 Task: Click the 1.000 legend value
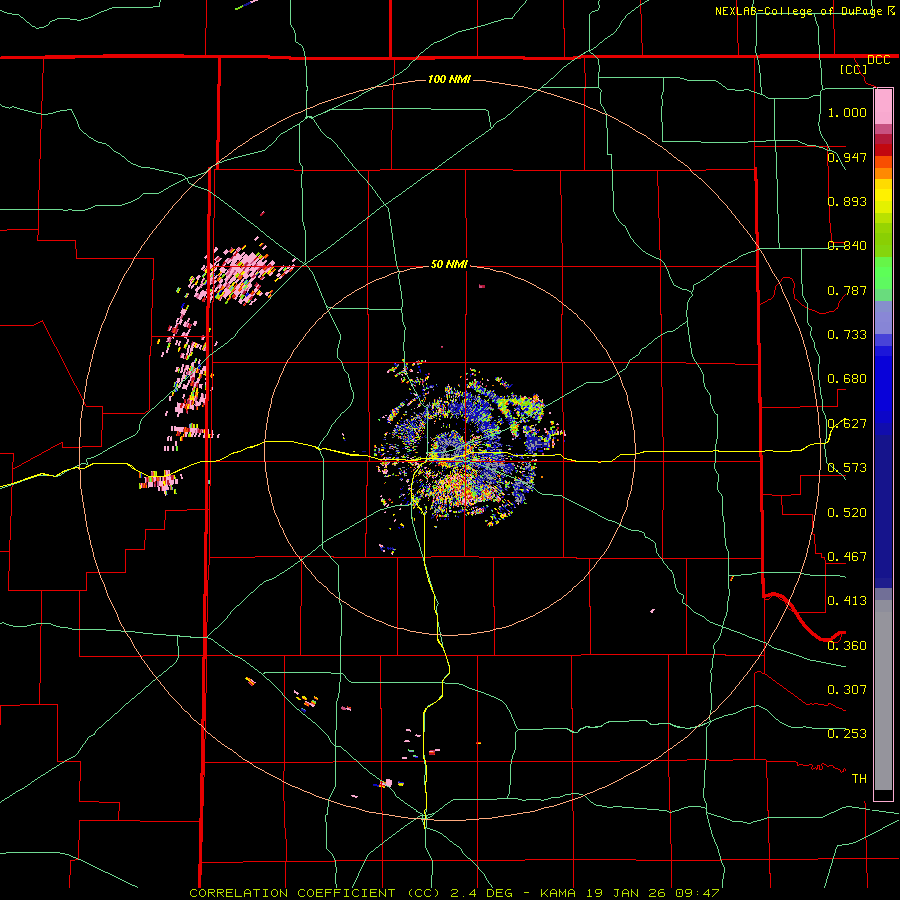[847, 112]
